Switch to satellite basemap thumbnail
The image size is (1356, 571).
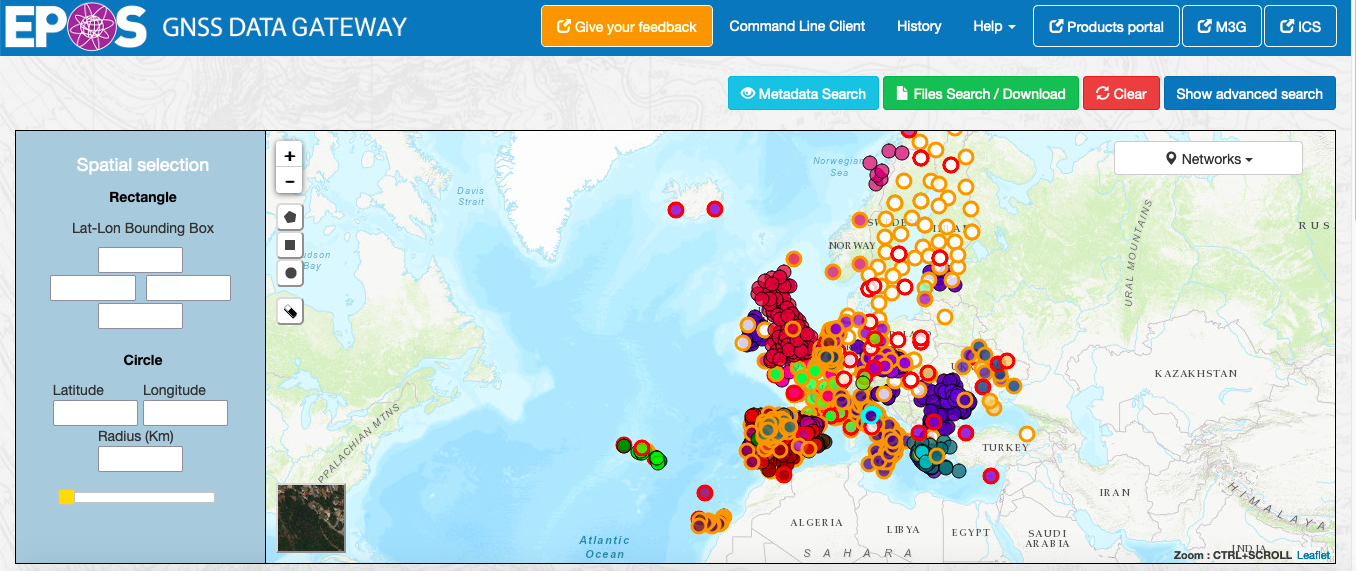point(311,518)
